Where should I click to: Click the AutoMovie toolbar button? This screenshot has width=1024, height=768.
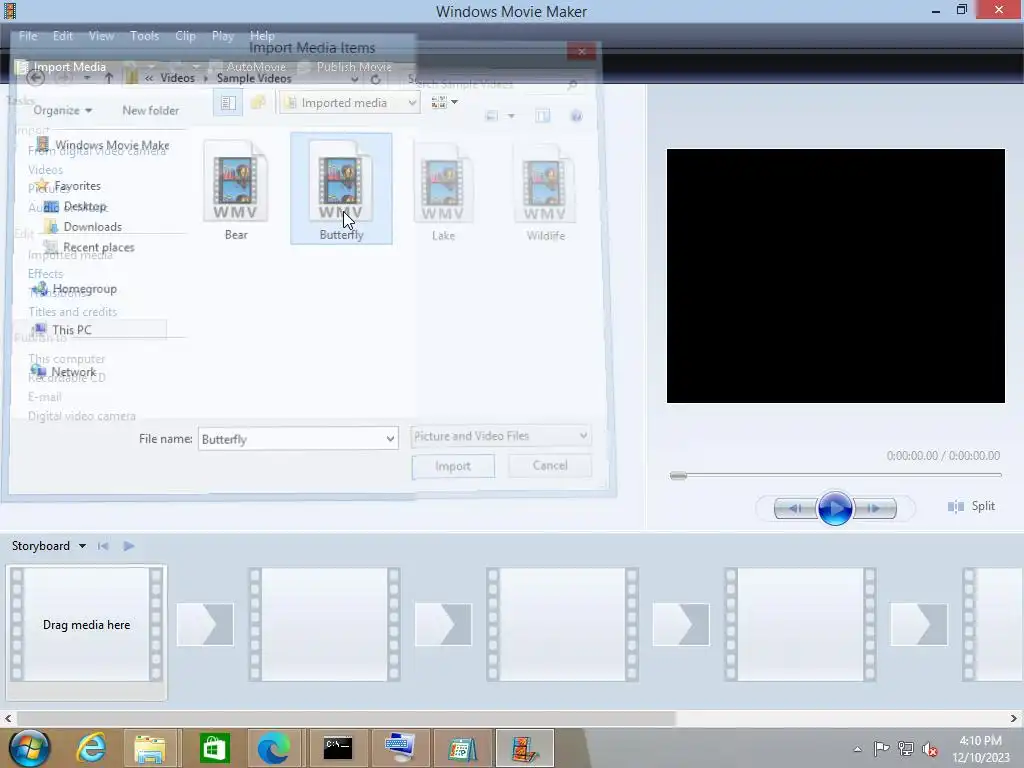248,67
